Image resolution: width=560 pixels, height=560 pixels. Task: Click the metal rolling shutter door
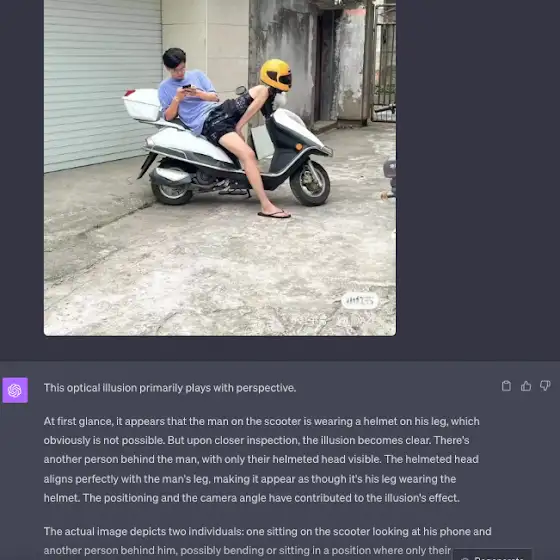click(x=103, y=84)
